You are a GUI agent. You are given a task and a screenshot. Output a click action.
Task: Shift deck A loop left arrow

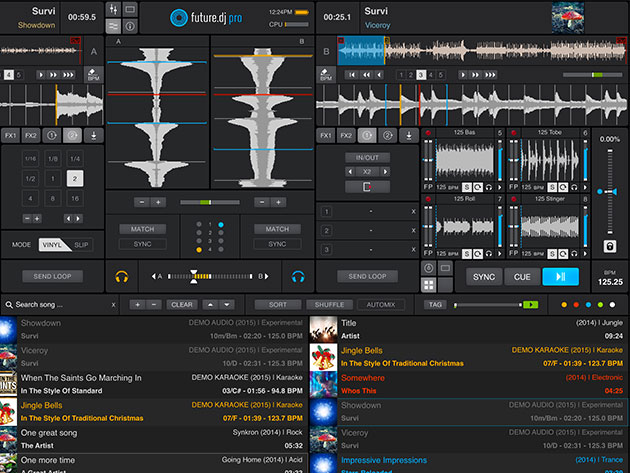68,219
